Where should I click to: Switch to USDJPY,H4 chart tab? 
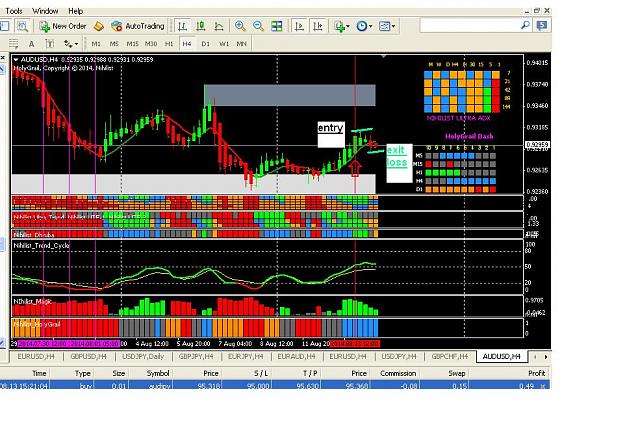[x=399, y=356]
